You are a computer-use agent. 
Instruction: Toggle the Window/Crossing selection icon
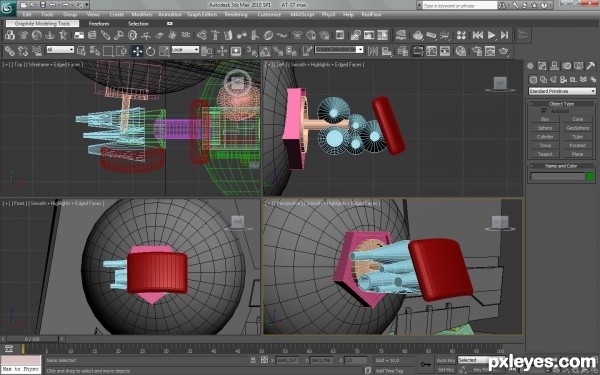point(121,51)
